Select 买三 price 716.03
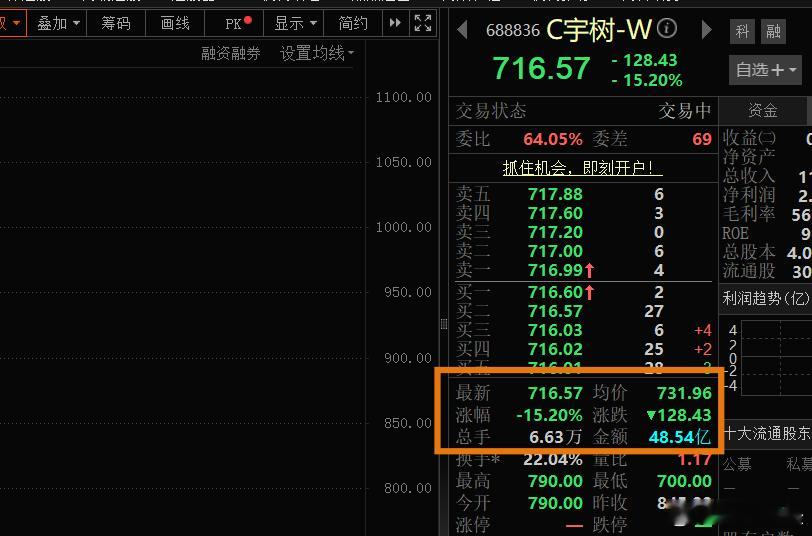 click(555, 330)
